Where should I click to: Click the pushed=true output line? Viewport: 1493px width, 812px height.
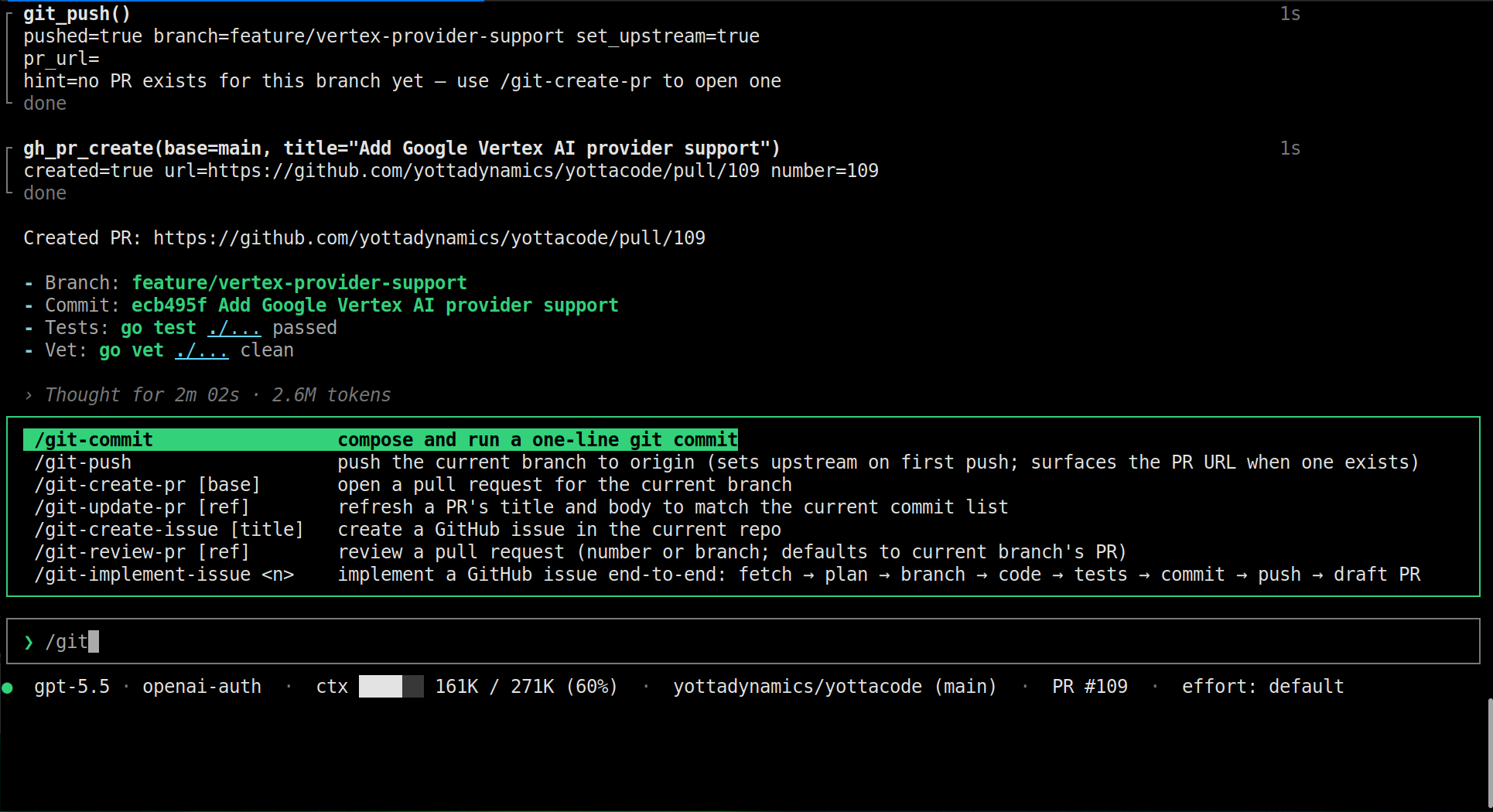pos(391,36)
